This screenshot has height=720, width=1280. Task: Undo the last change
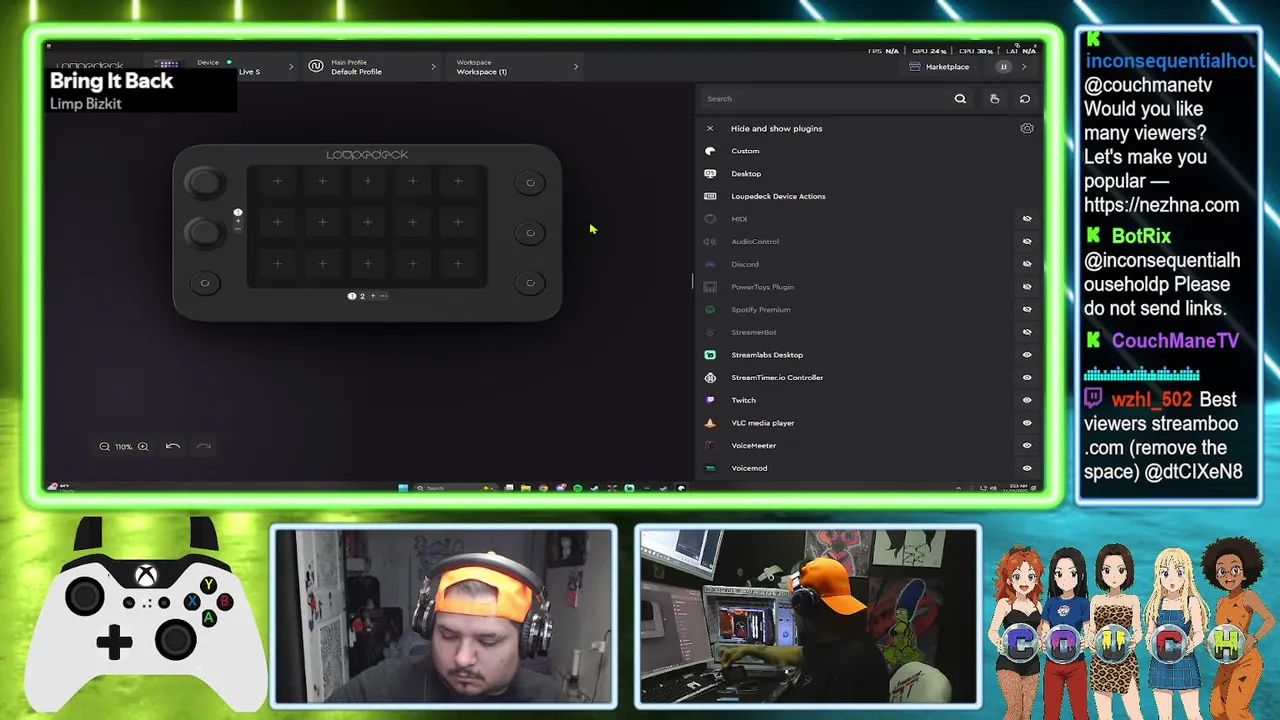click(172, 446)
